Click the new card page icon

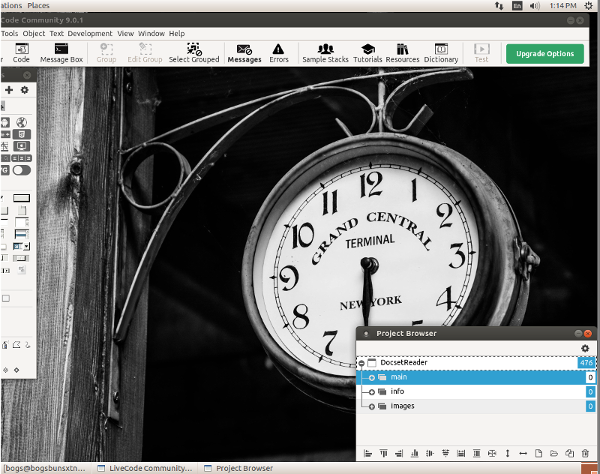tap(538, 453)
